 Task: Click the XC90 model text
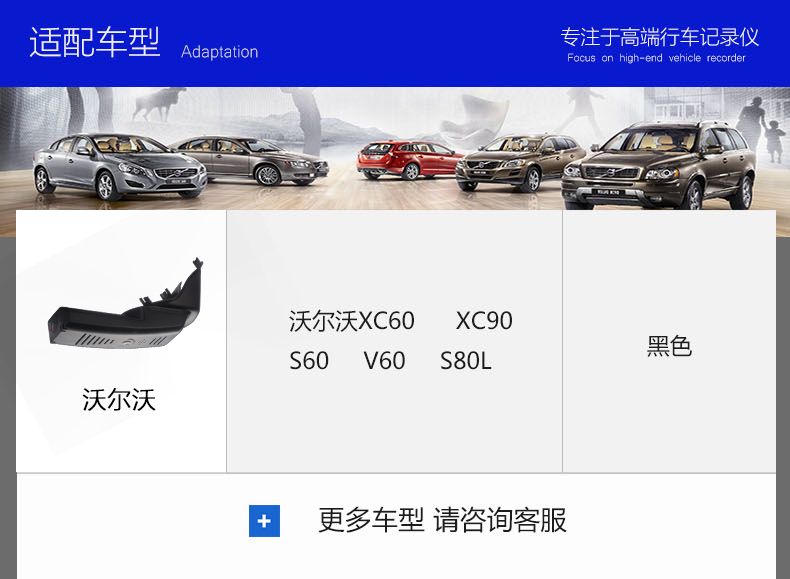coord(484,320)
